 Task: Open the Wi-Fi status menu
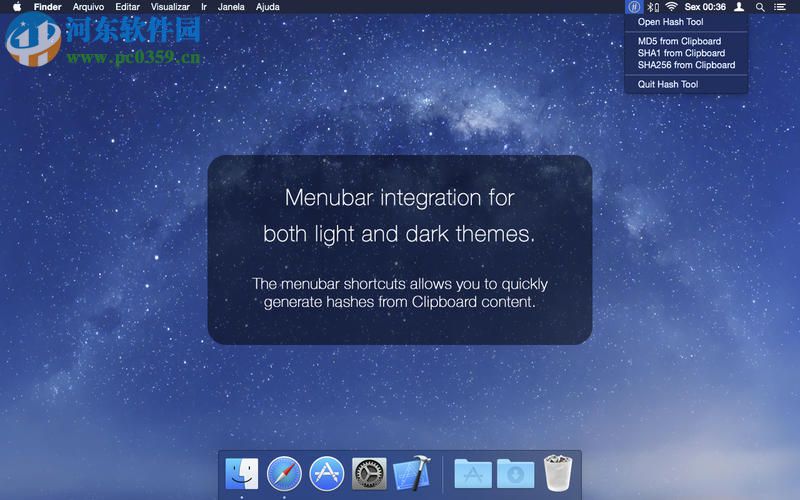671,7
